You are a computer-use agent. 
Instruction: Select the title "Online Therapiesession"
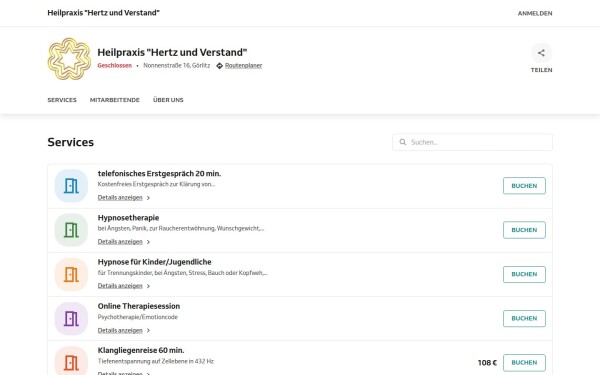tap(139, 306)
